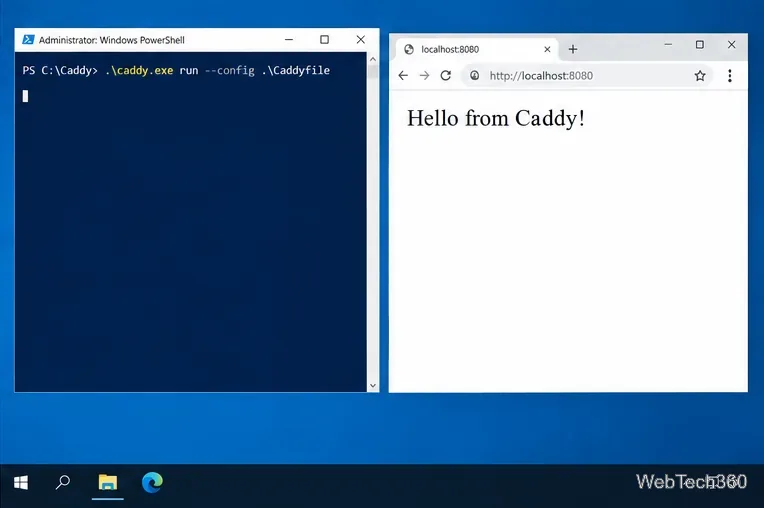Click the 'Administrator: Windows PowerShell' title
764x508 pixels.
(112, 40)
